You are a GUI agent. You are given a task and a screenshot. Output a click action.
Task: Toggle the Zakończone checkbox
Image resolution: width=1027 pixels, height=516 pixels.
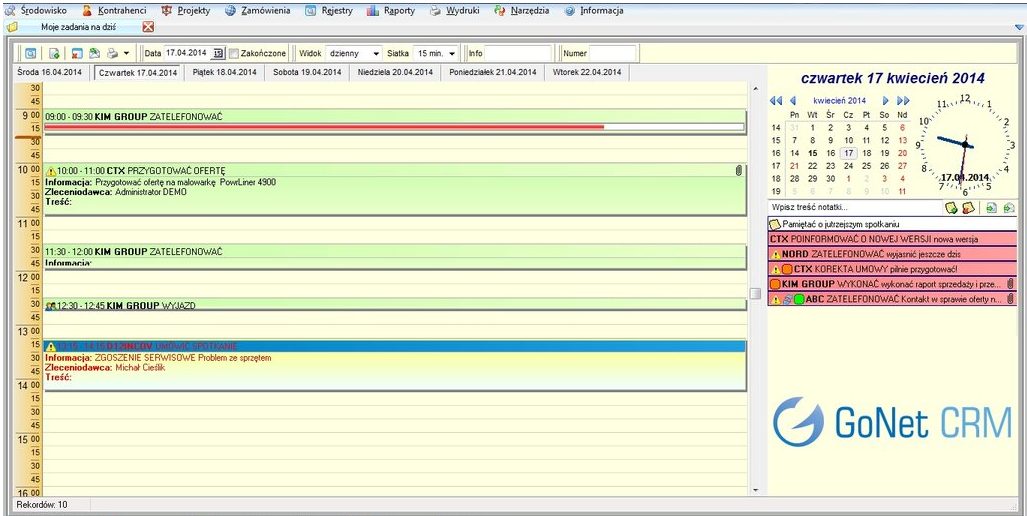click(x=234, y=53)
